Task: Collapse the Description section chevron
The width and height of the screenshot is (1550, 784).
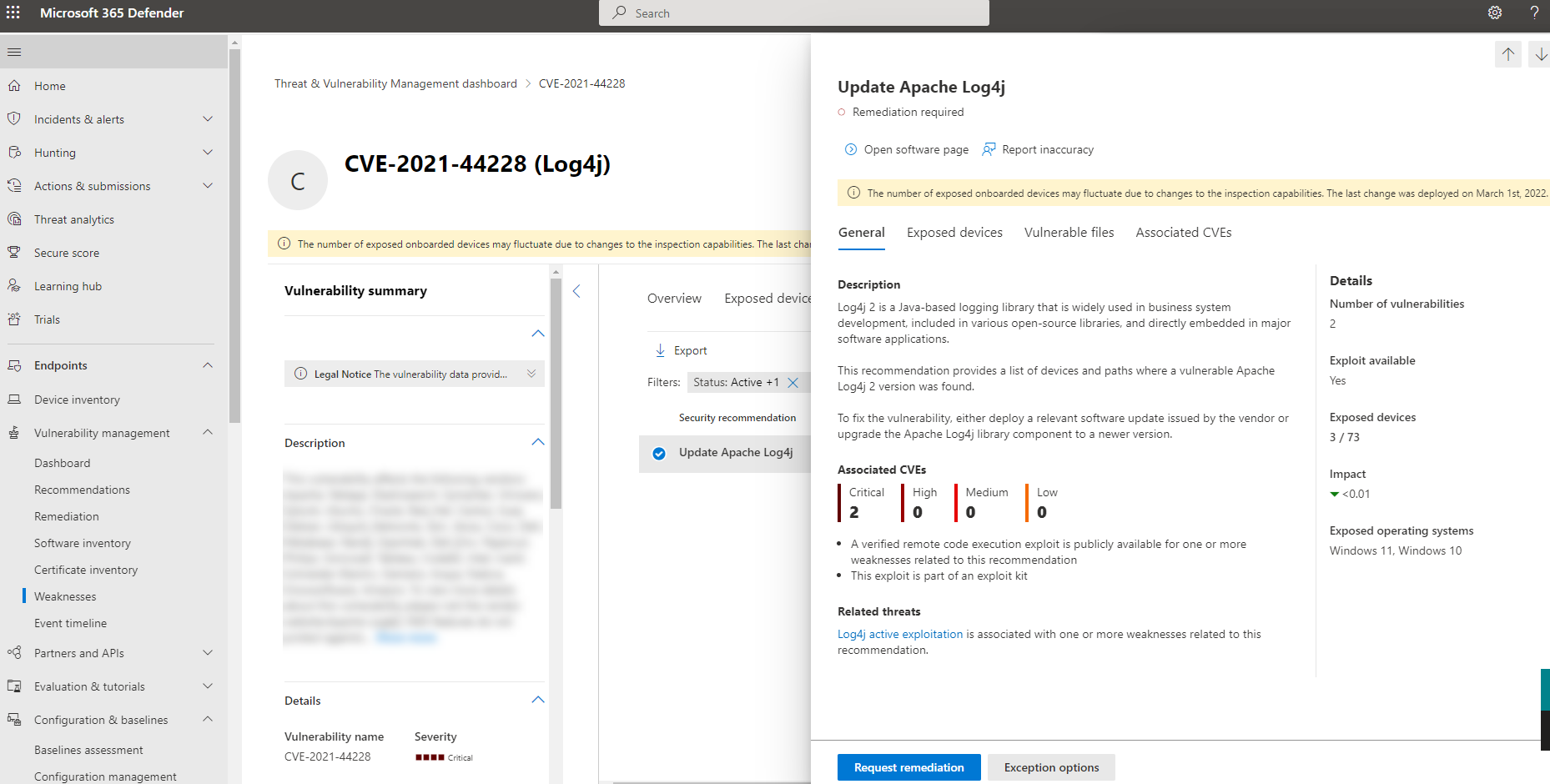Action: [x=538, y=442]
